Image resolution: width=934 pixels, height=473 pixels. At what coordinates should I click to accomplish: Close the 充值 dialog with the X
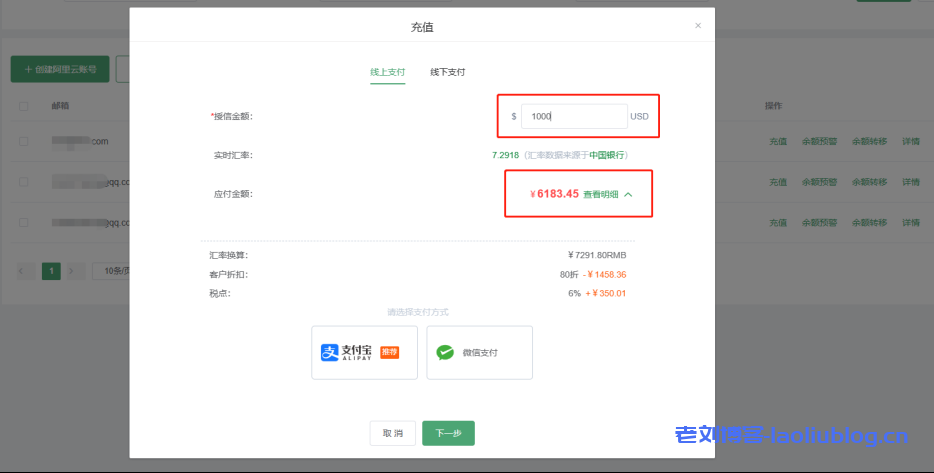[x=698, y=26]
